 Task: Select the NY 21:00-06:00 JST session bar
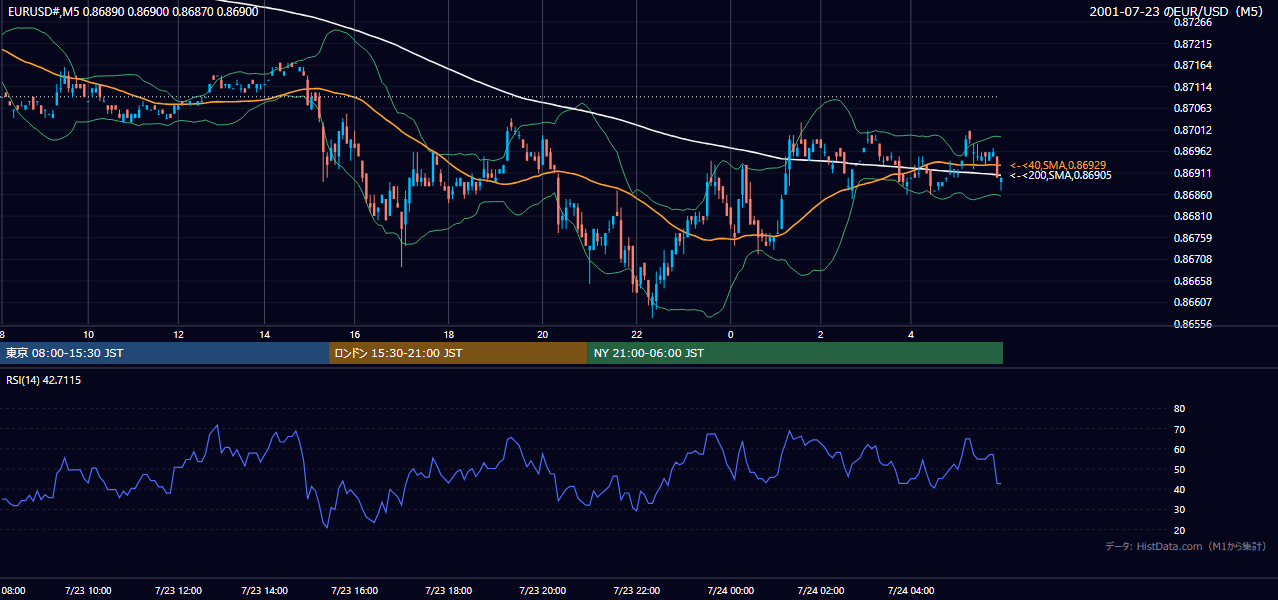(x=795, y=353)
